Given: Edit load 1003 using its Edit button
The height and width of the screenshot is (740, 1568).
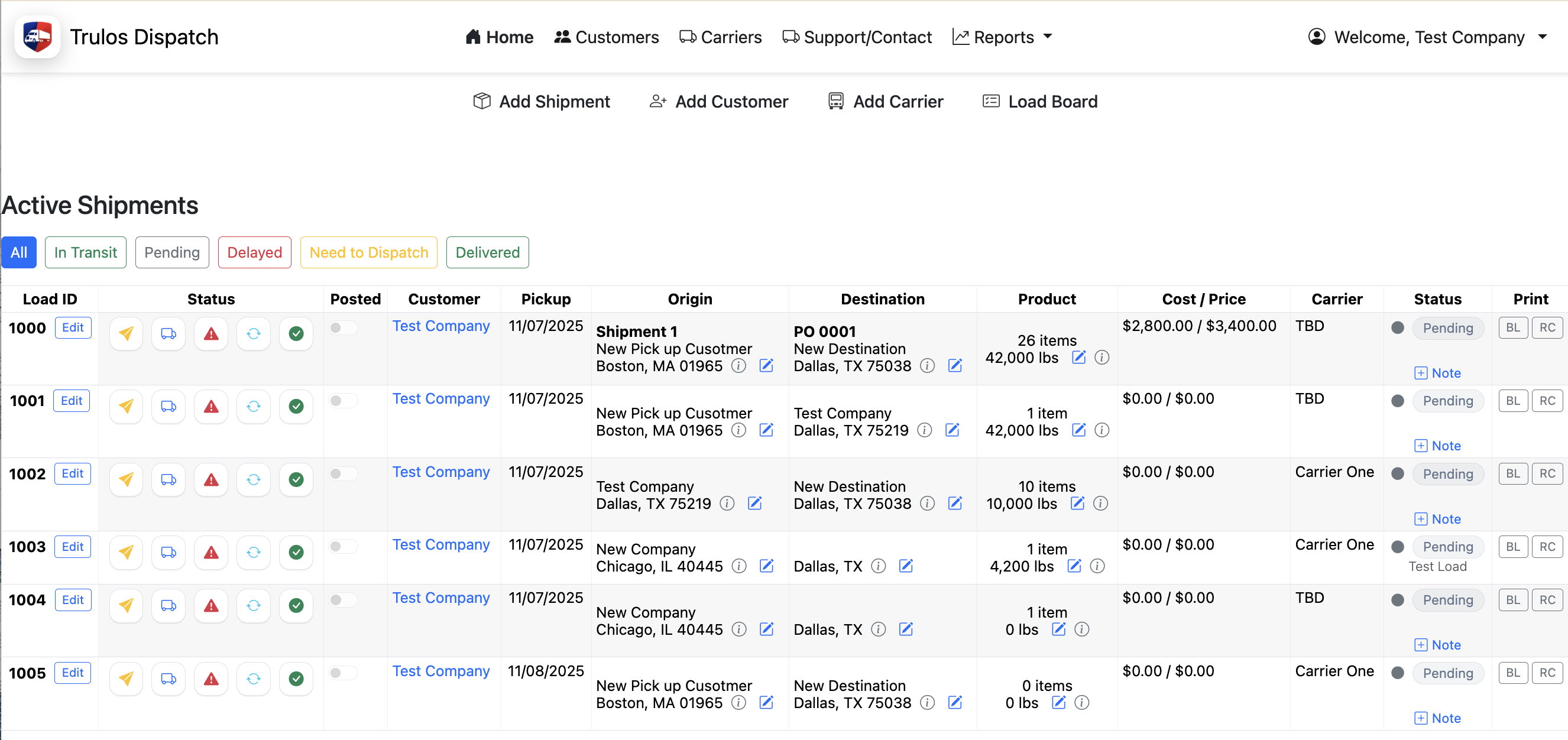Looking at the screenshot, I should [x=73, y=547].
